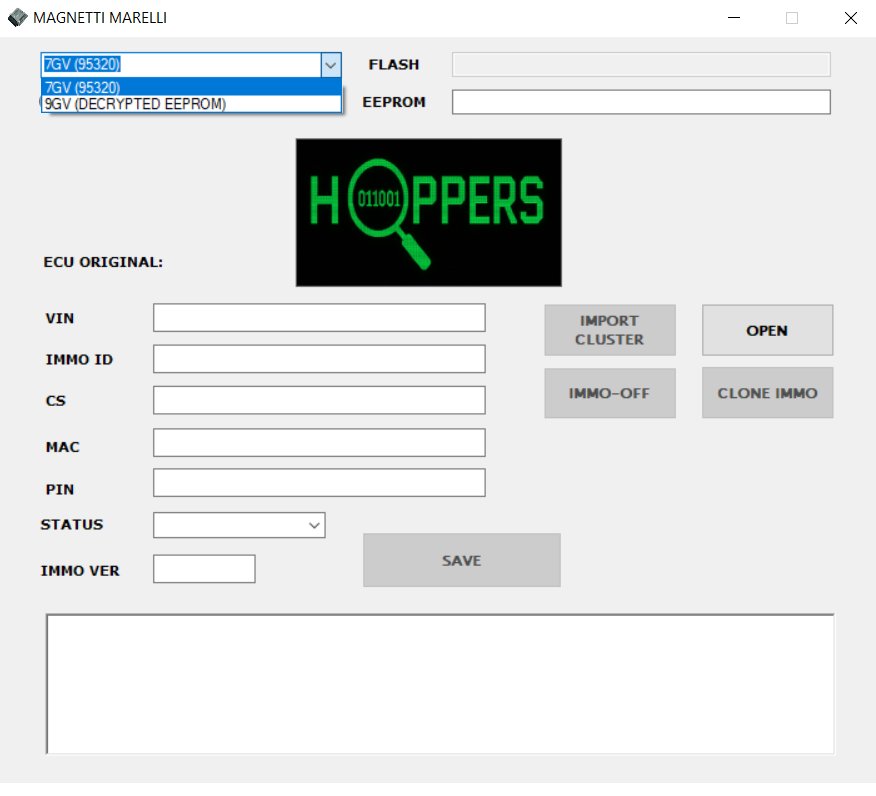Image resolution: width=876 pixels, height=796 pixels.
Task: Click the IMMO-OFF button
Action: pos(610,393)
